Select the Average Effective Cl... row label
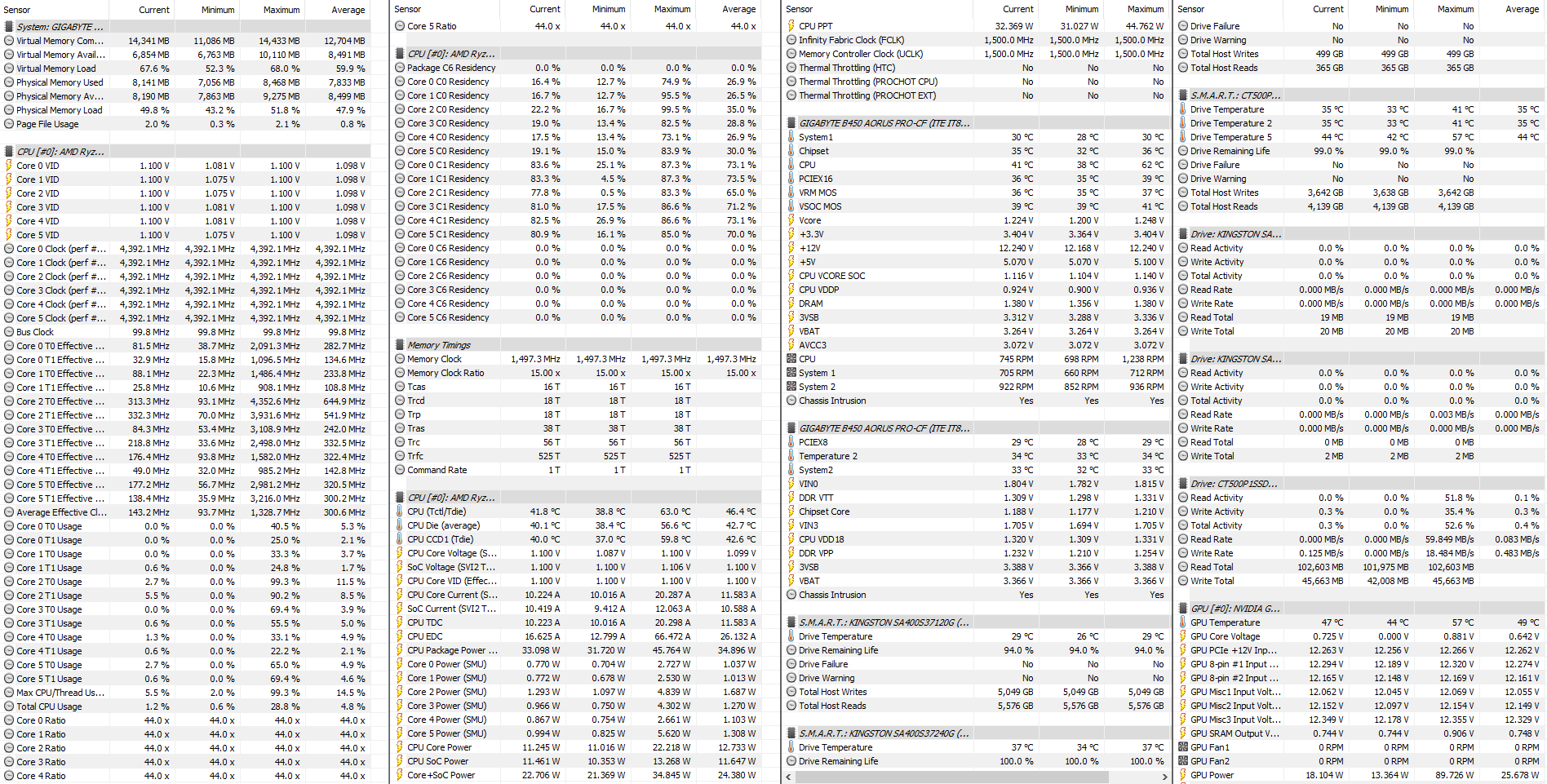The height and width of the screenshot is (784, 1547). point(62,512)
